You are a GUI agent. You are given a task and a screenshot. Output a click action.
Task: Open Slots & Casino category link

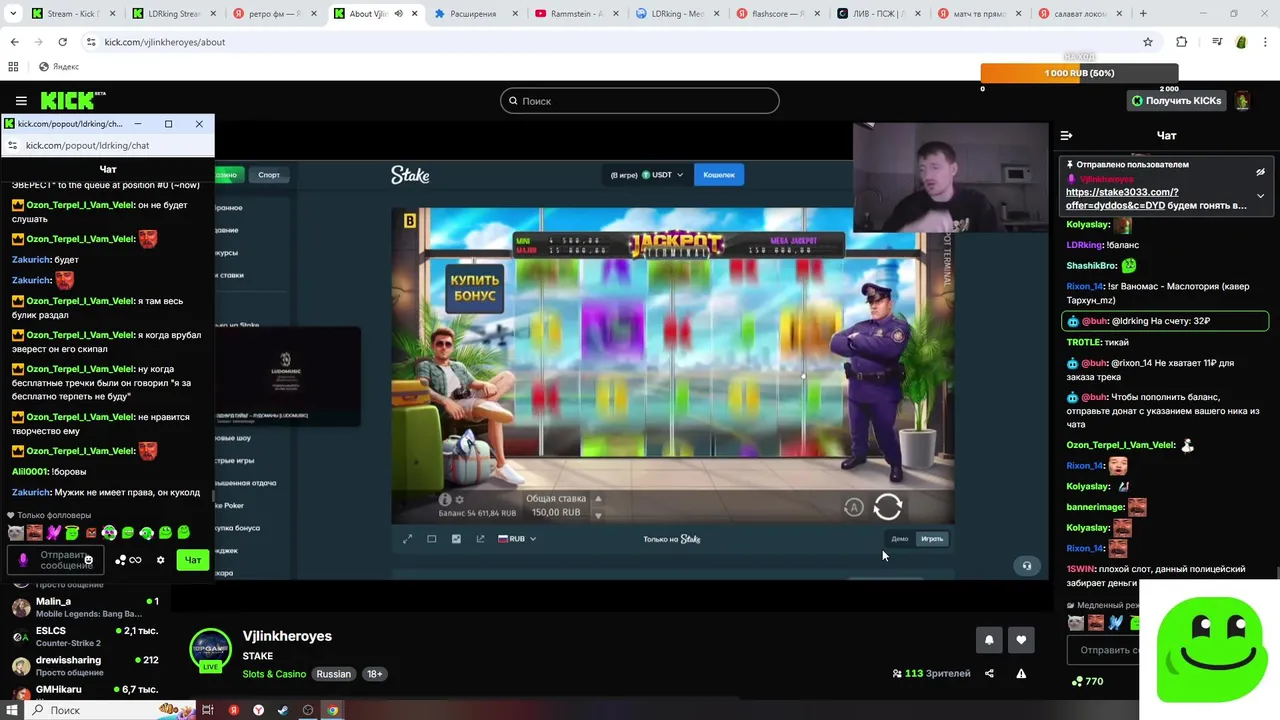coord(274,674)
